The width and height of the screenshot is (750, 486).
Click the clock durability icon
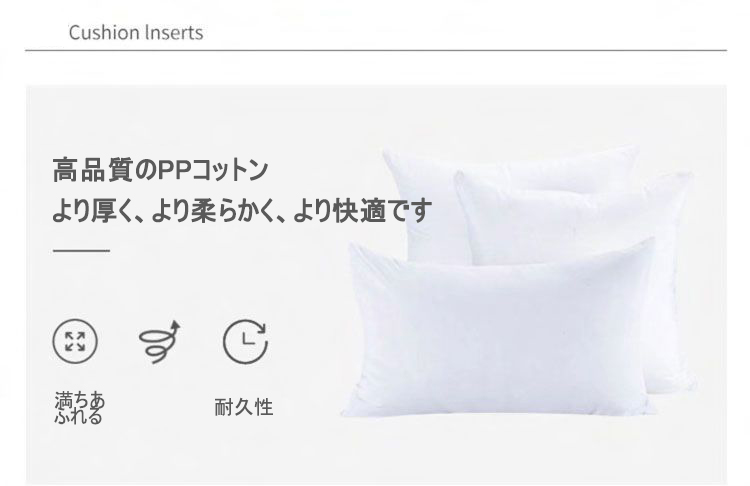tap(245, 342)
